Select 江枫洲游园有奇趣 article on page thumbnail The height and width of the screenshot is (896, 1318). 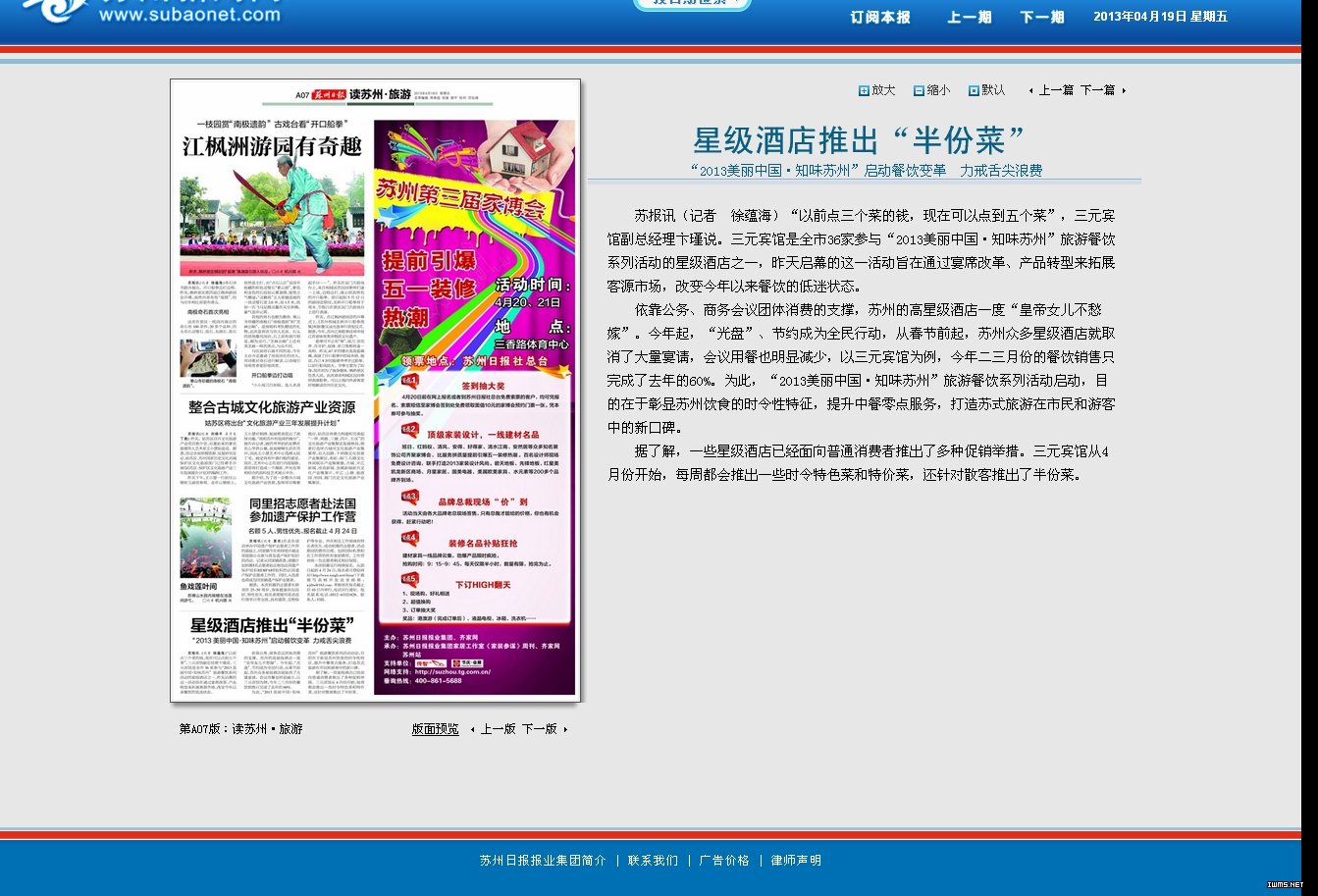click(272, 147)
